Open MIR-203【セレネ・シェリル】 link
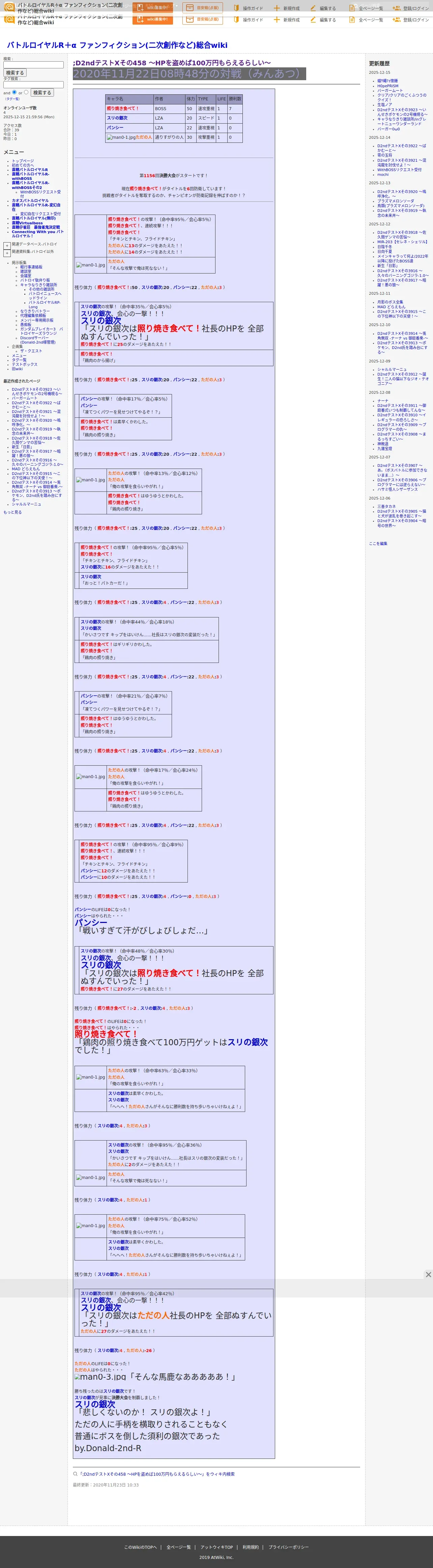 pyautogui.click(x=402, y=242)
